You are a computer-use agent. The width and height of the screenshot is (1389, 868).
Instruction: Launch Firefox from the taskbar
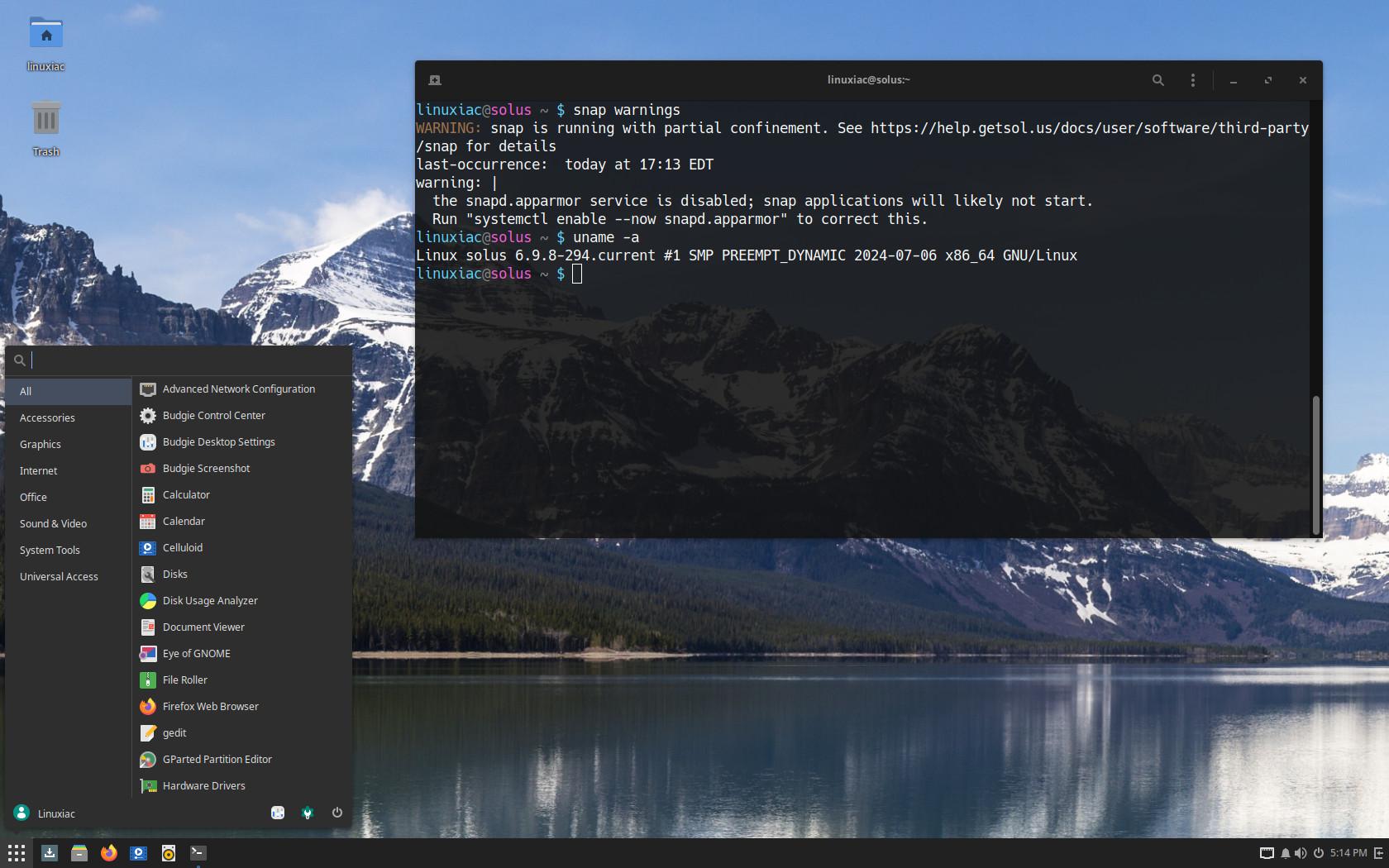tap(109, 853)
